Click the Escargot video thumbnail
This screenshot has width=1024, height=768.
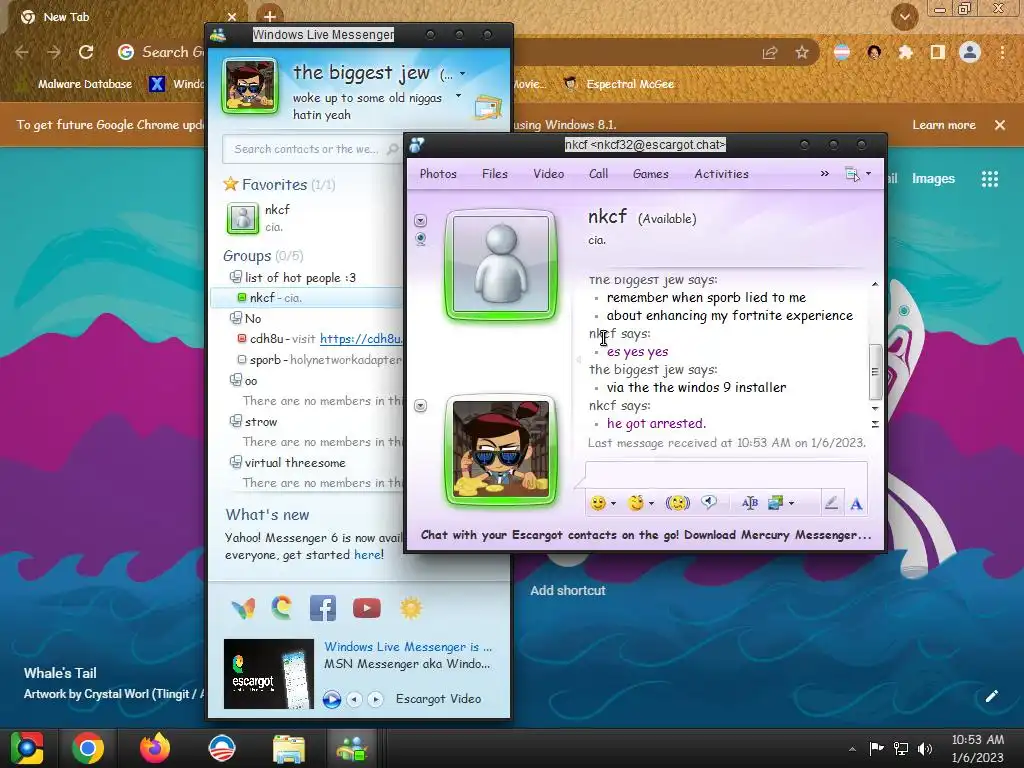[x=268, y=674]
